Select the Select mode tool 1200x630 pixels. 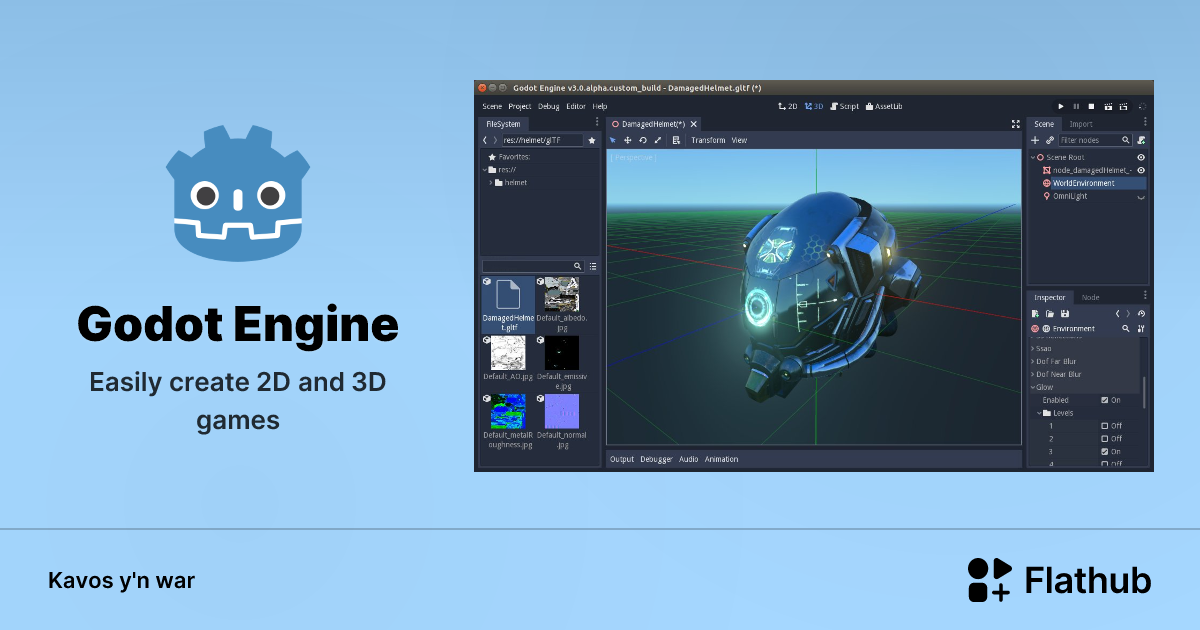click(613, 140)
